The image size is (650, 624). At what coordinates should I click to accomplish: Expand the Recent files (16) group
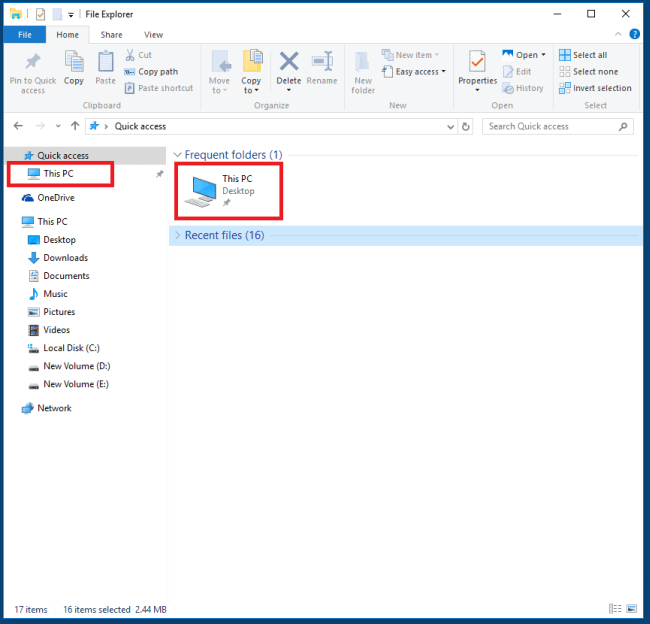click(x=177, y=236)
